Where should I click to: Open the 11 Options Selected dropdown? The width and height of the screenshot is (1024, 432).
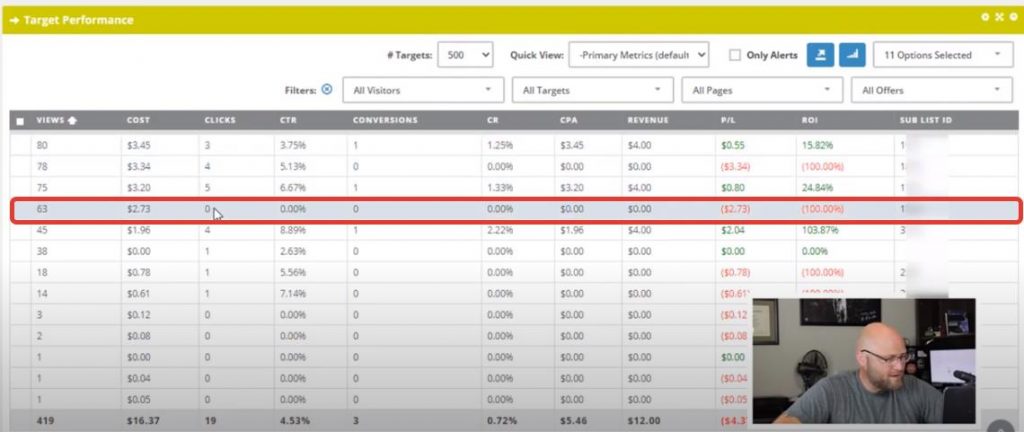[942, 55]
